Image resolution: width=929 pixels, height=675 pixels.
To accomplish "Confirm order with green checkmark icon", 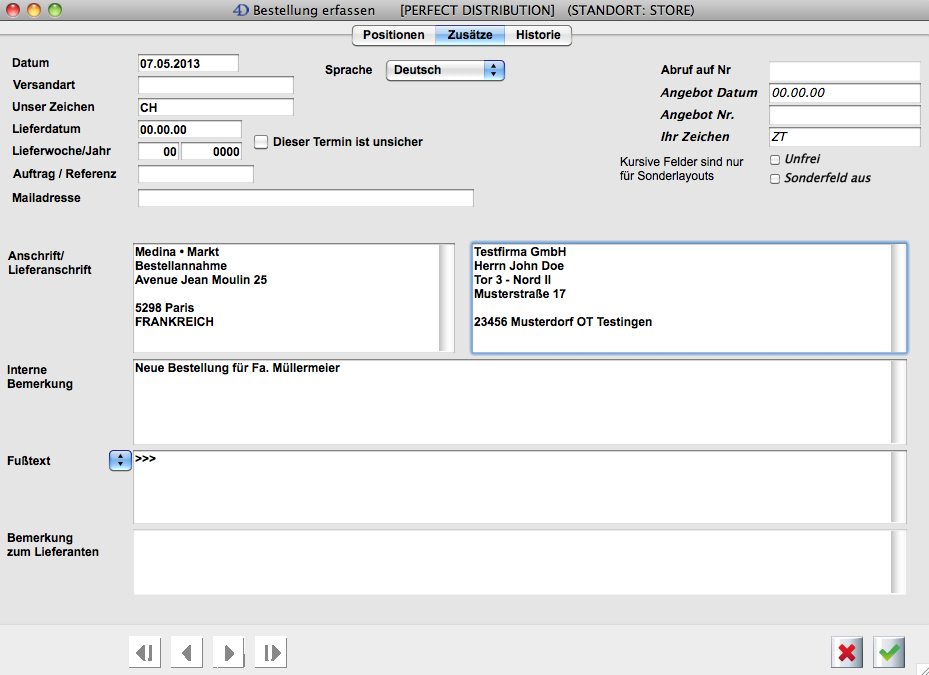I will point(889,653).
